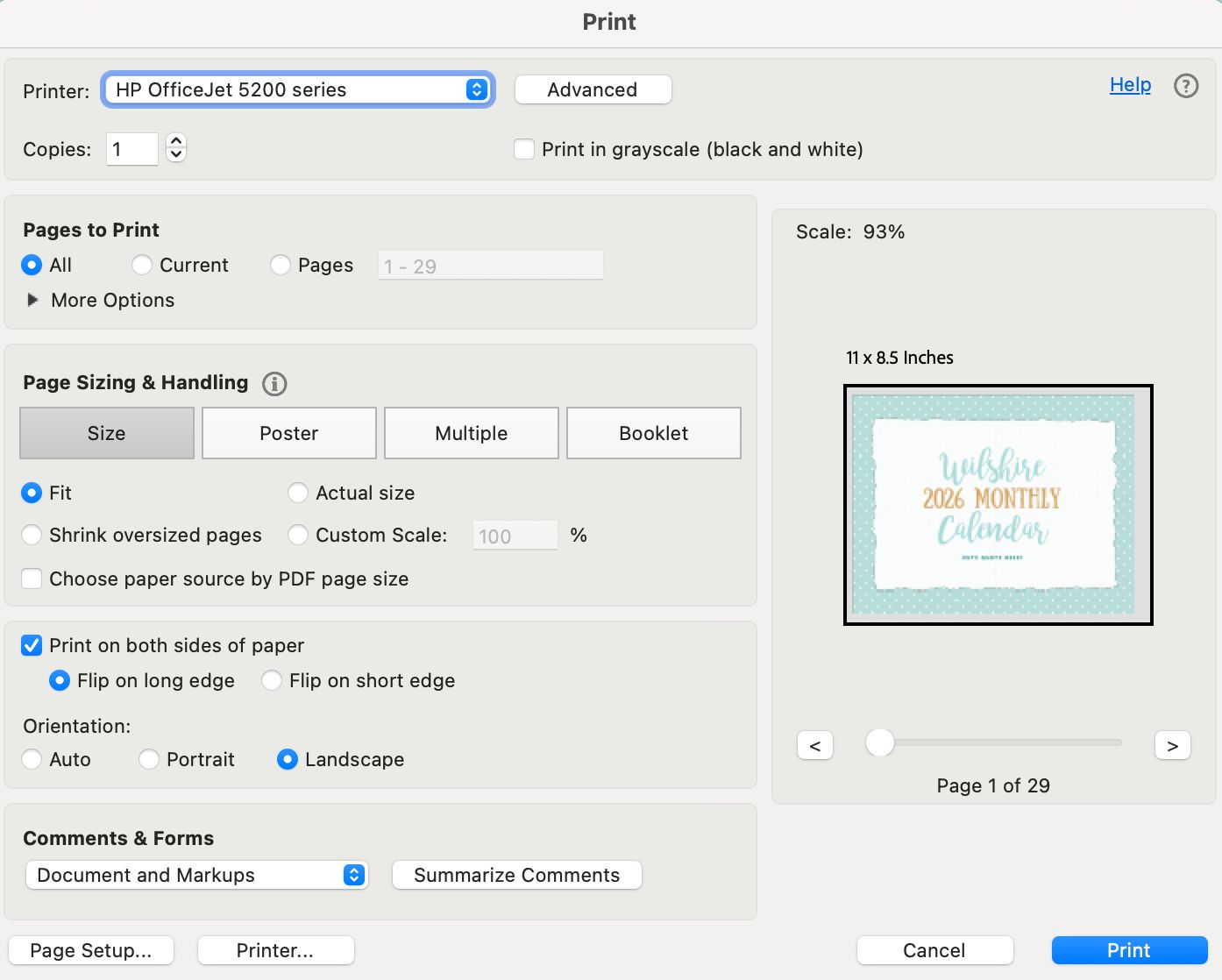The image size is (1222, 980).
Task: Click the Page Sizing info icon
Action: tap(274, 384)
